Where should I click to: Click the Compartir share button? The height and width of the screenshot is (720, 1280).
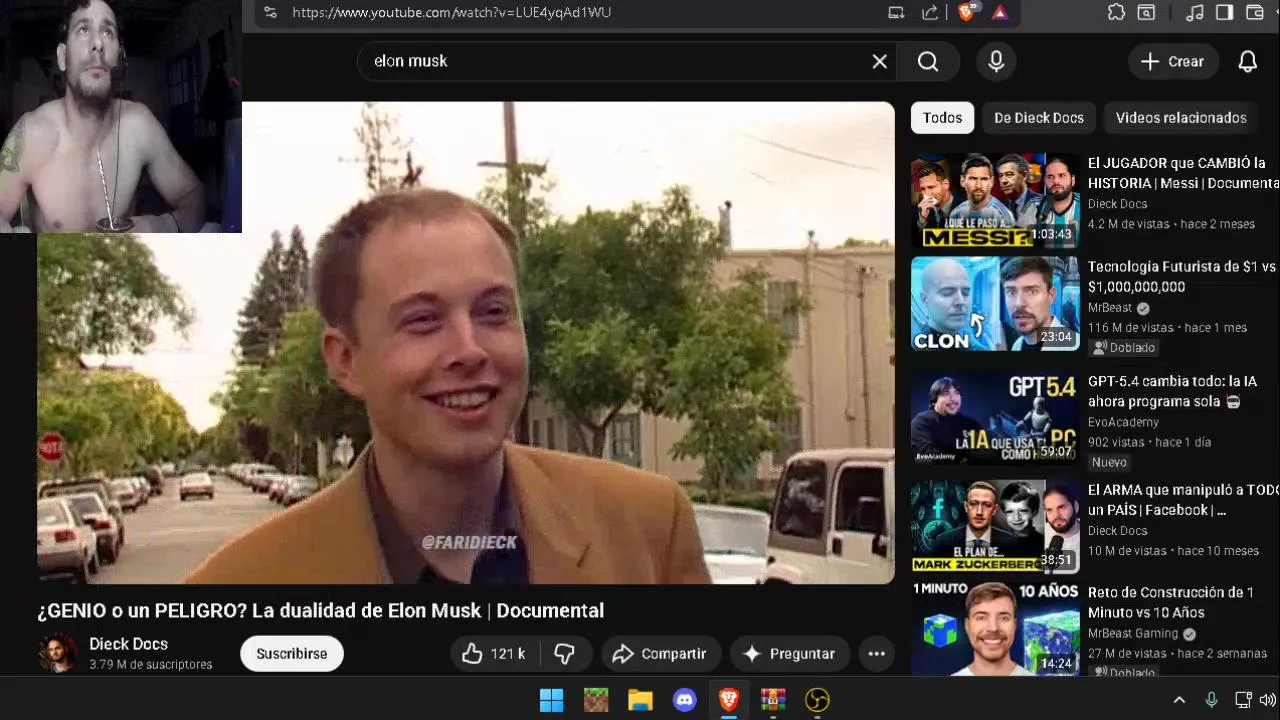point(661,654)
